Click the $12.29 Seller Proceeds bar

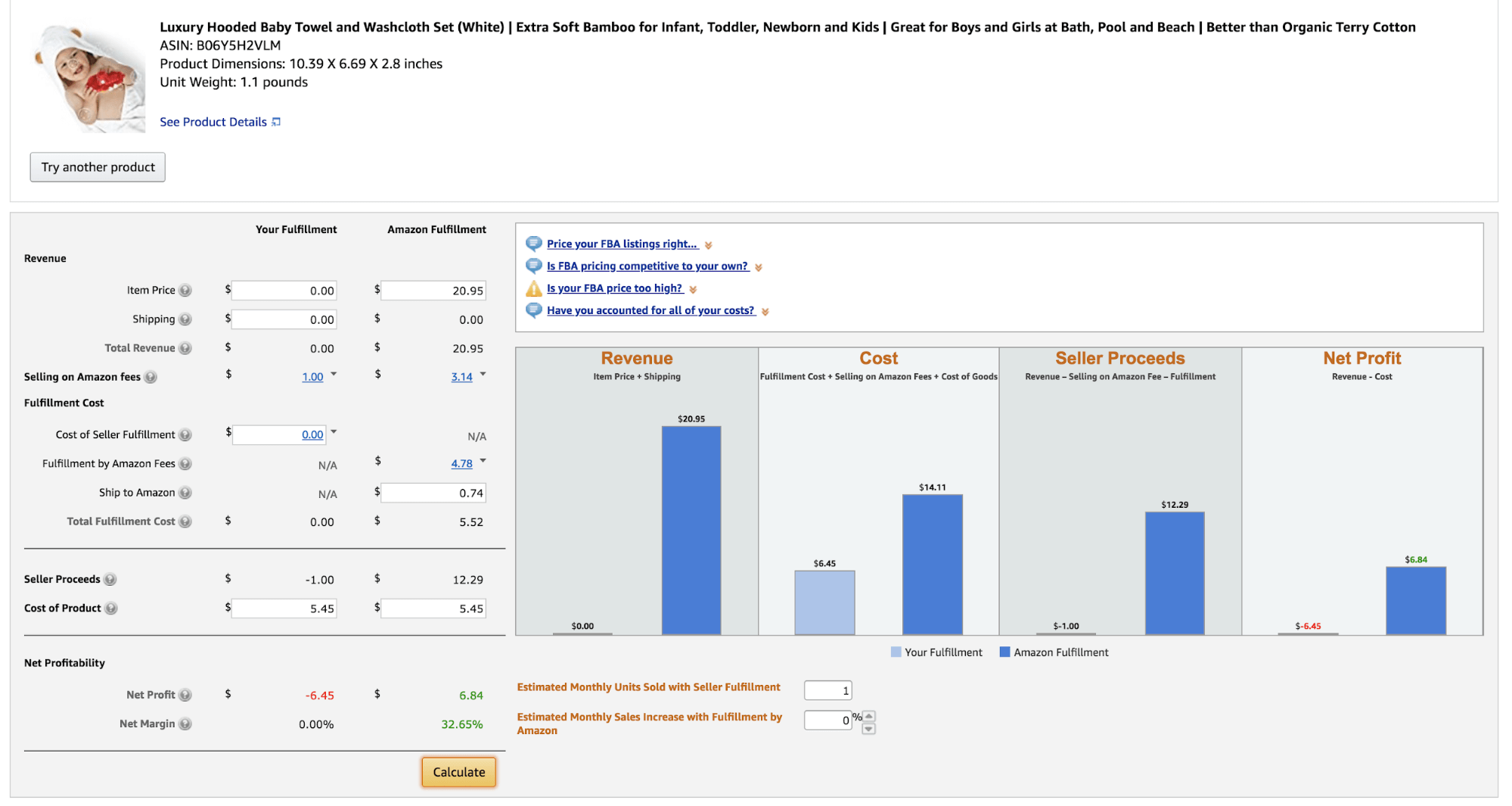[1175, 573]
